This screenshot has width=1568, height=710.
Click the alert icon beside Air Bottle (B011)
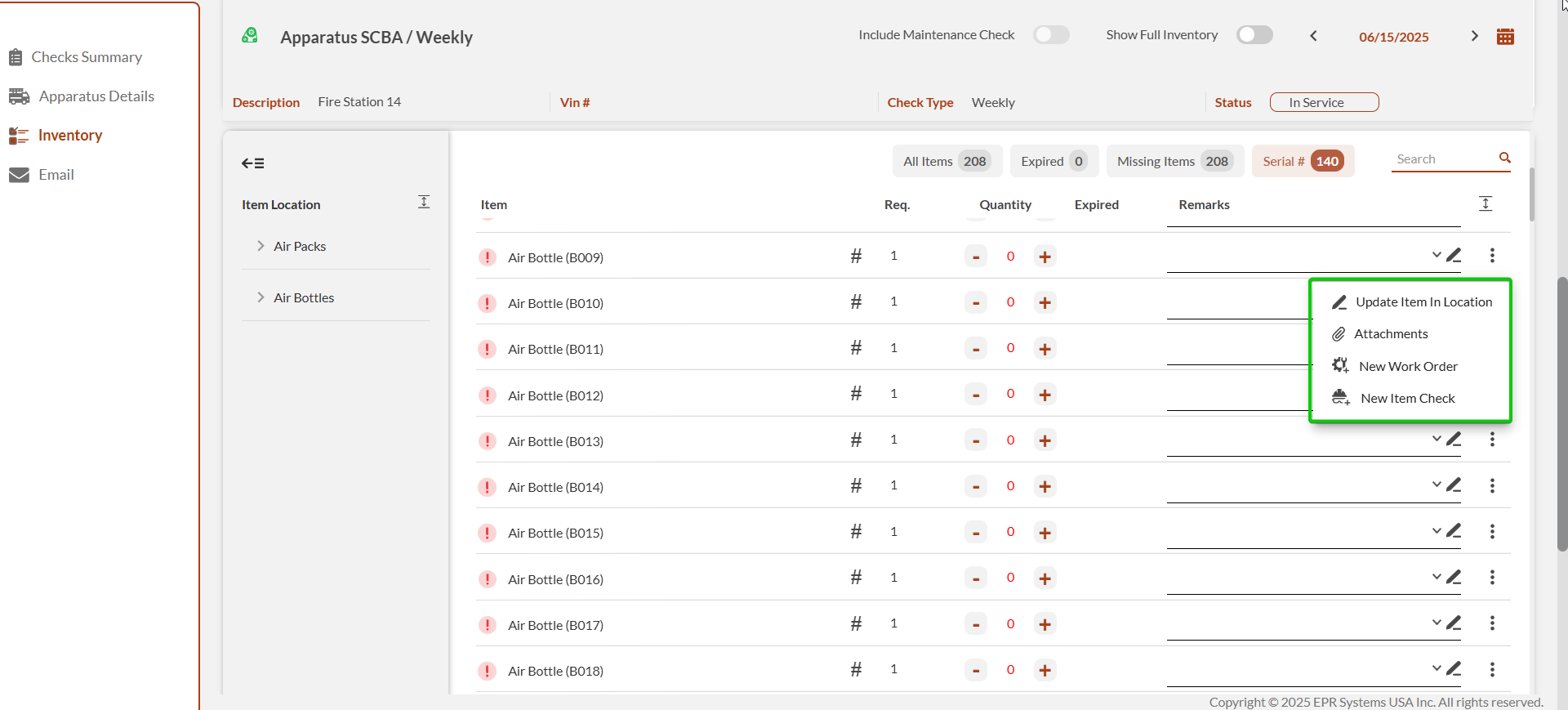[488, 350]
